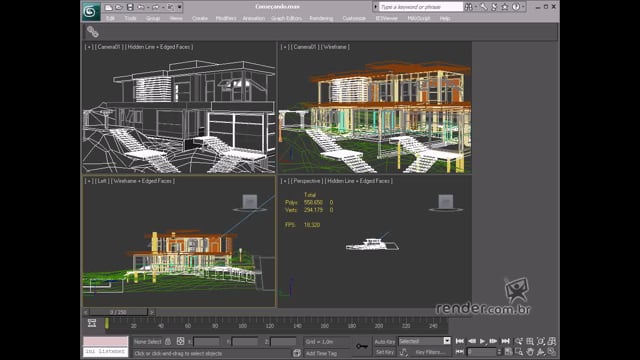Expand the arrow beside the Help icon
Screen dimensions: 640x360
coord(523,7)
